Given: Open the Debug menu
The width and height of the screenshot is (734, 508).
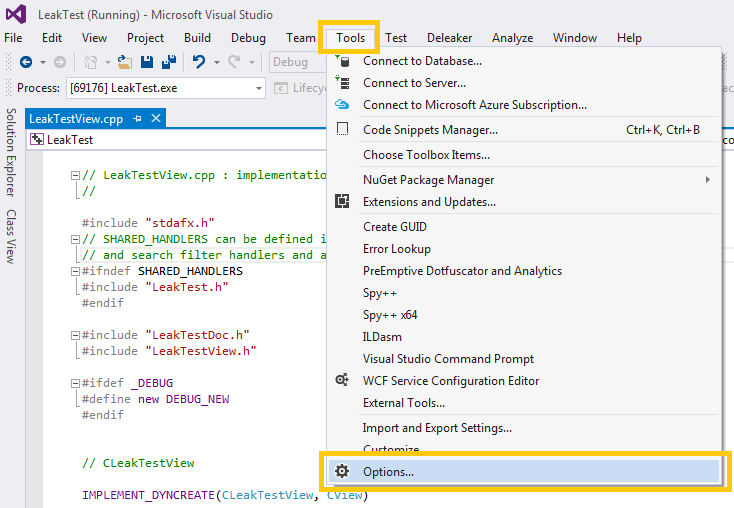Looking at the screenshot, I should click(248, 37).
